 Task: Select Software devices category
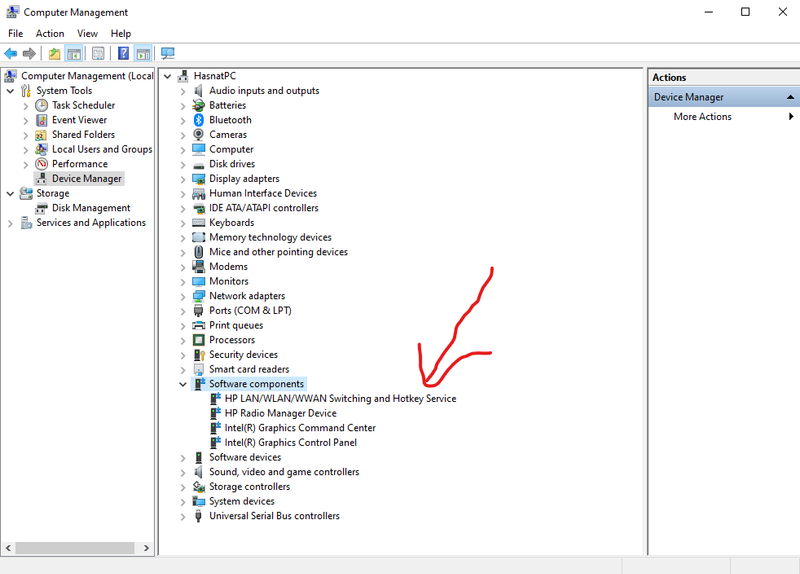(x=245, y=458)
